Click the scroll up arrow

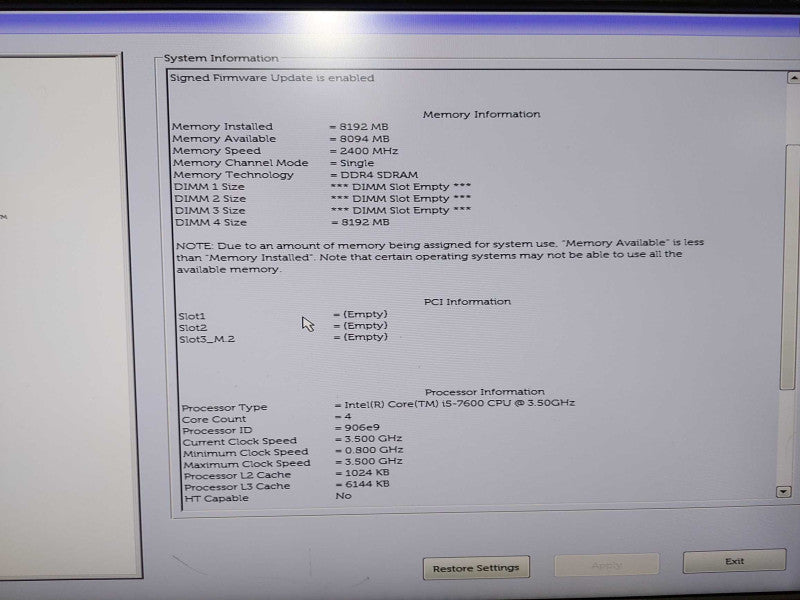tap(793, 78)
